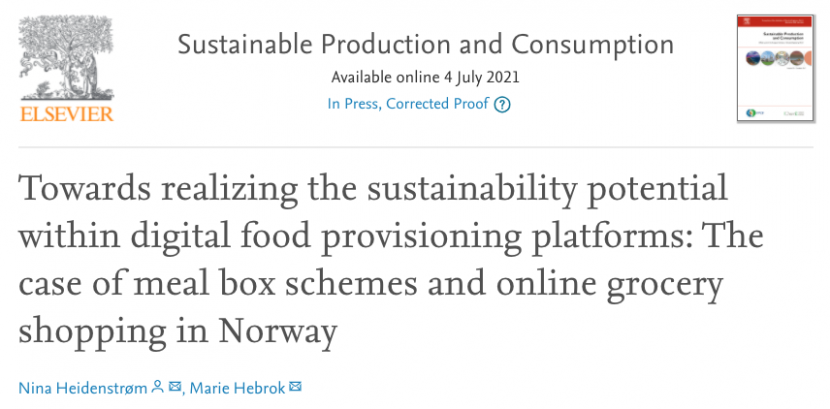Click the blue-green round logo on cover bottom
The height and width of the screenshot is (409, 830).
751,113
